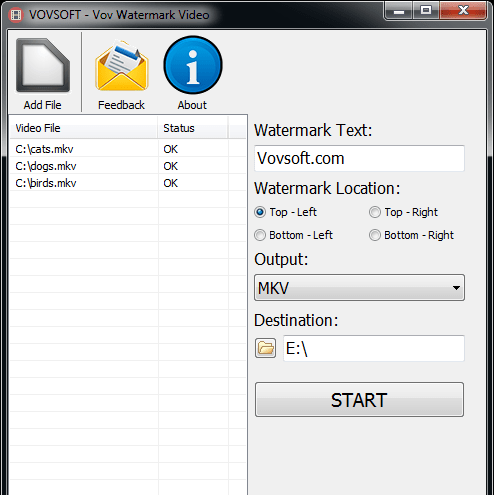Select Top - Right watermark location
Screen dimensions: 494x495
375,212
